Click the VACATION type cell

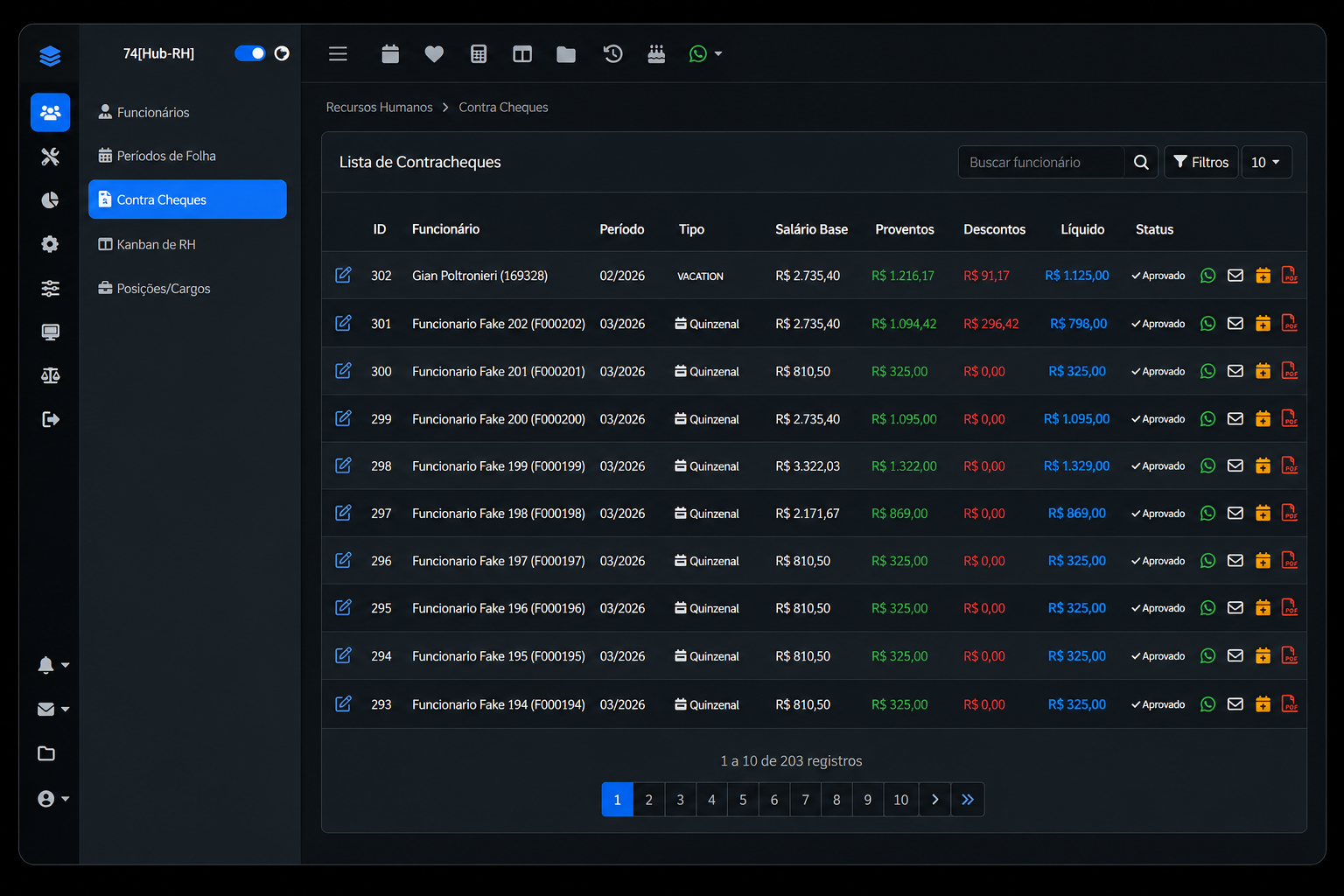point(700,276)
